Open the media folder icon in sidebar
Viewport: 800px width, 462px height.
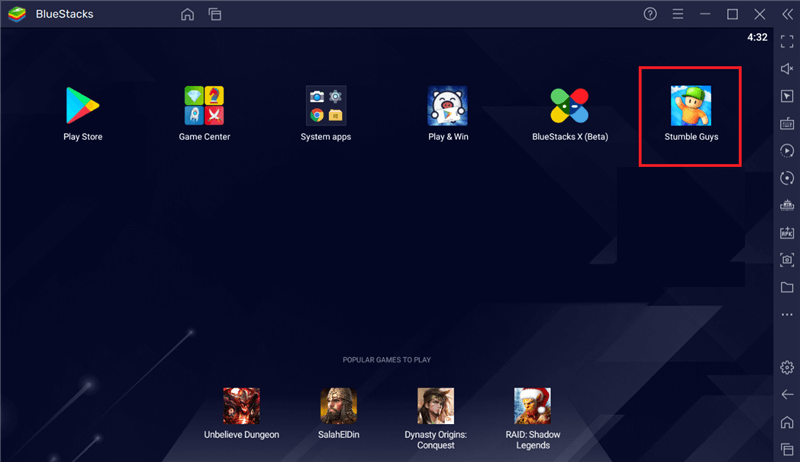click(x=787, y=287)
